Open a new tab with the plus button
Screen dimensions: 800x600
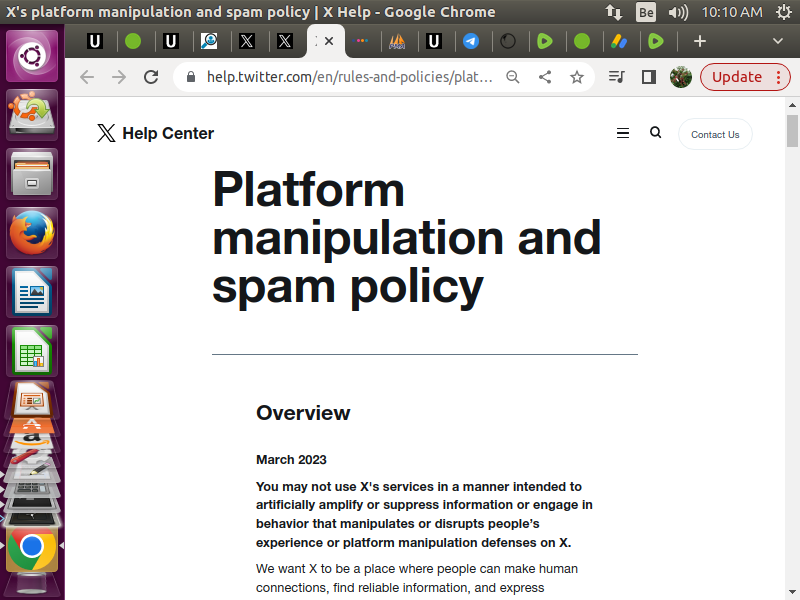pos(700,41)
